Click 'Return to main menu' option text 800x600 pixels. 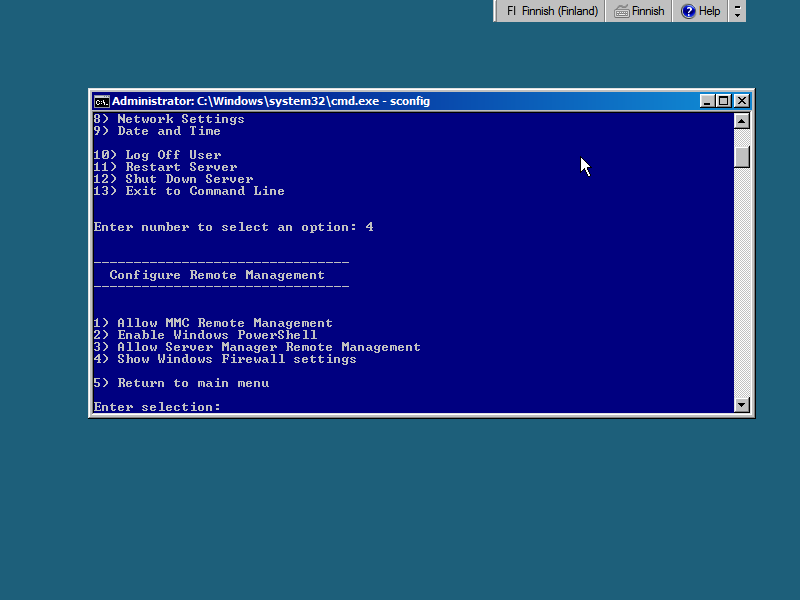(x=192, y=383)
